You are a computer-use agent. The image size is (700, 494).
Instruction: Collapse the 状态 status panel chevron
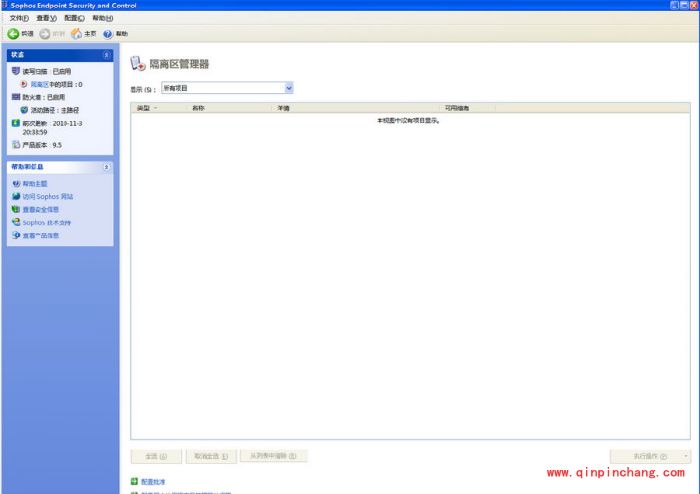click(106, 55)
